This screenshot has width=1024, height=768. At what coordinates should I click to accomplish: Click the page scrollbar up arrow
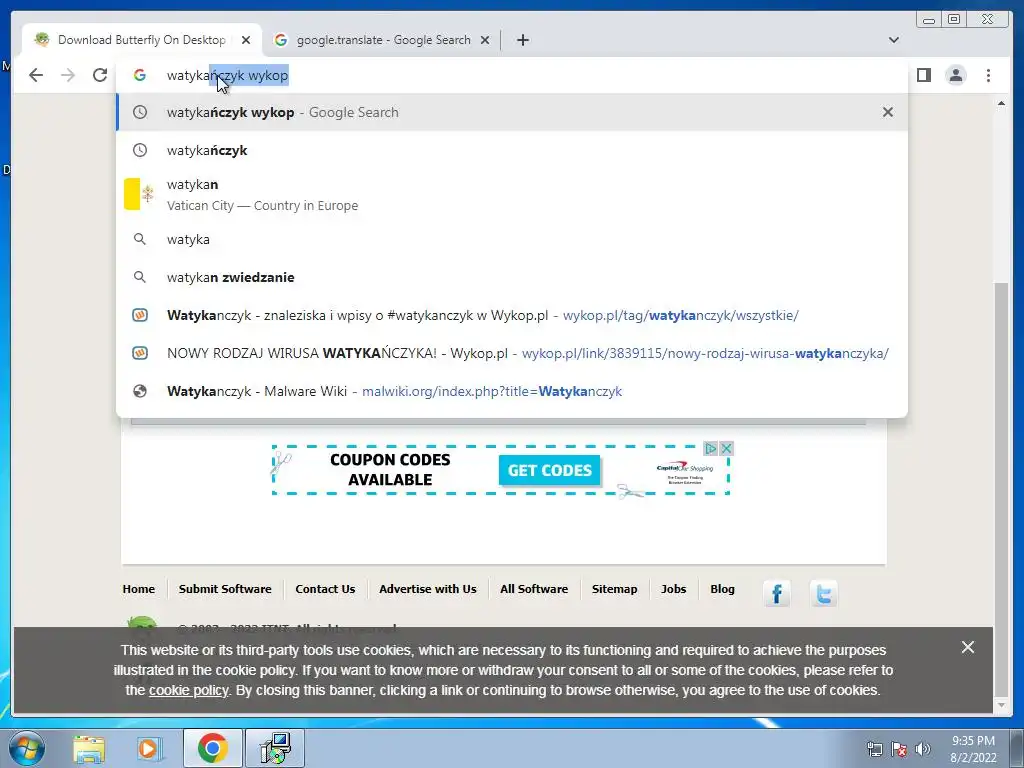pos(1001,104)
